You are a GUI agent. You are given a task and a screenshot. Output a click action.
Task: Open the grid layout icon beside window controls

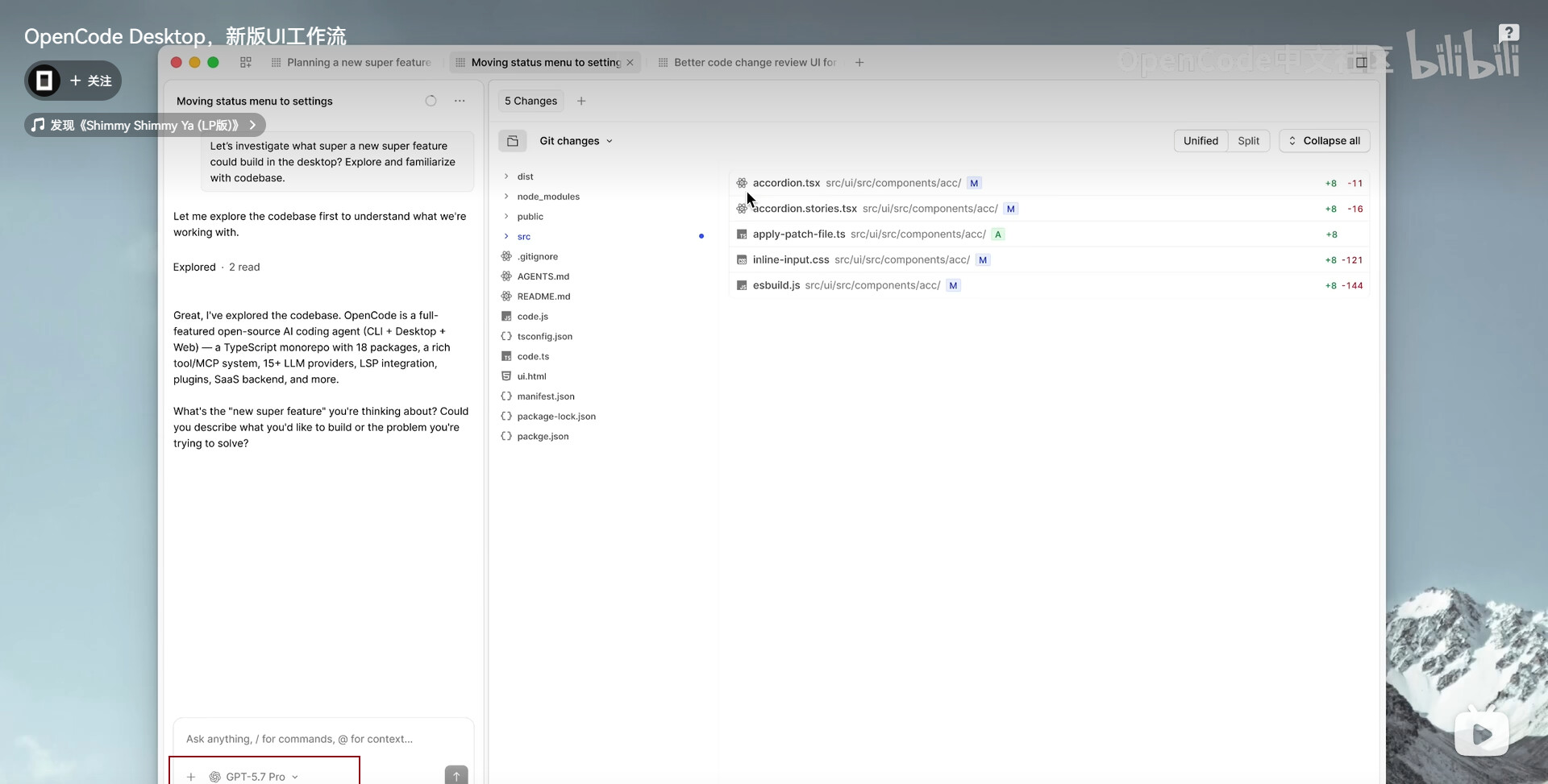click(246, 62)
